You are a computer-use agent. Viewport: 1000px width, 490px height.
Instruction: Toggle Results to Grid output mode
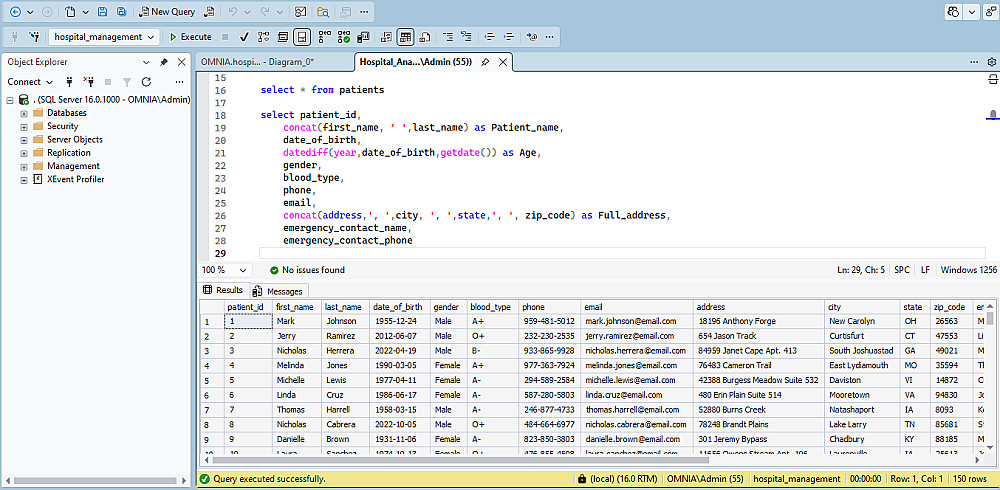point(405,37)
